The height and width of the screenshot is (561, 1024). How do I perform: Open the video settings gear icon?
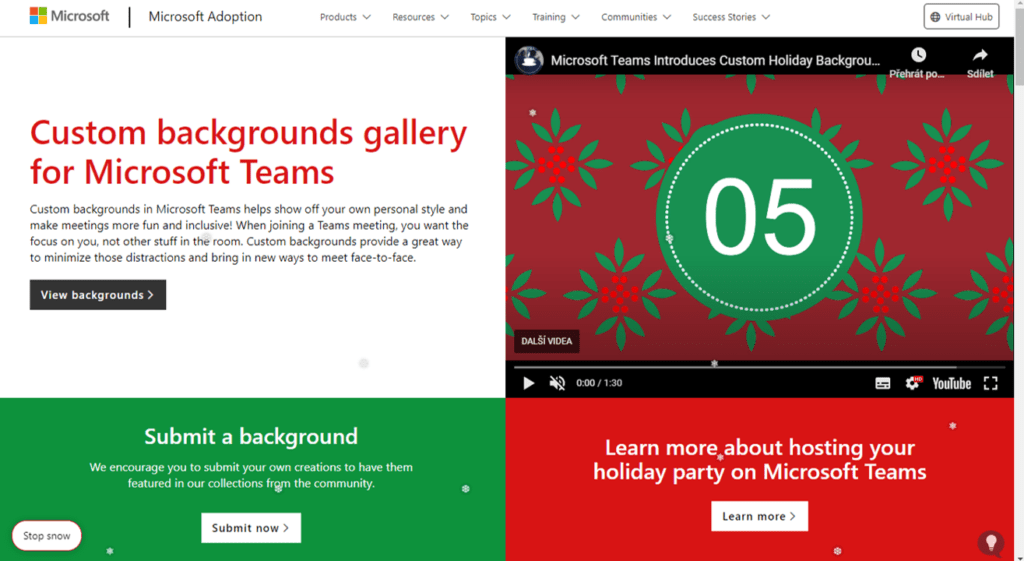[912, 383]
